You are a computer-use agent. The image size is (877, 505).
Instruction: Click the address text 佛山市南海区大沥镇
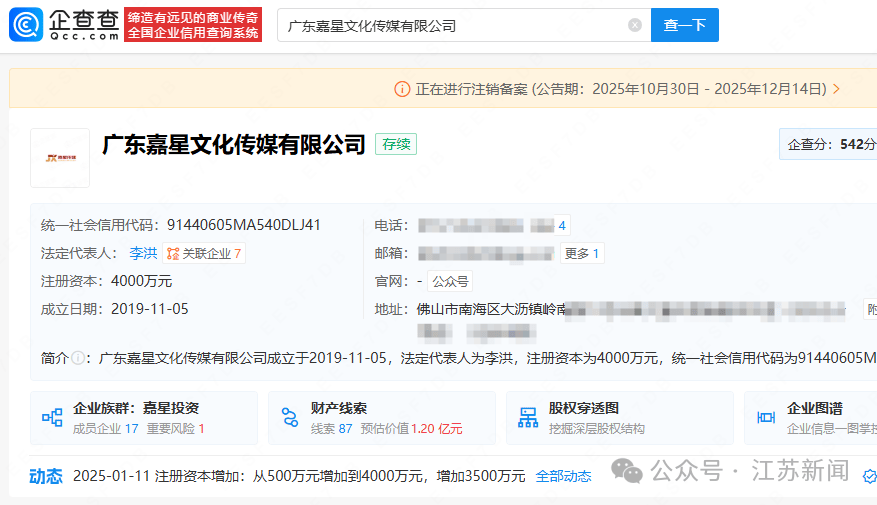click(x=480, y=309)
